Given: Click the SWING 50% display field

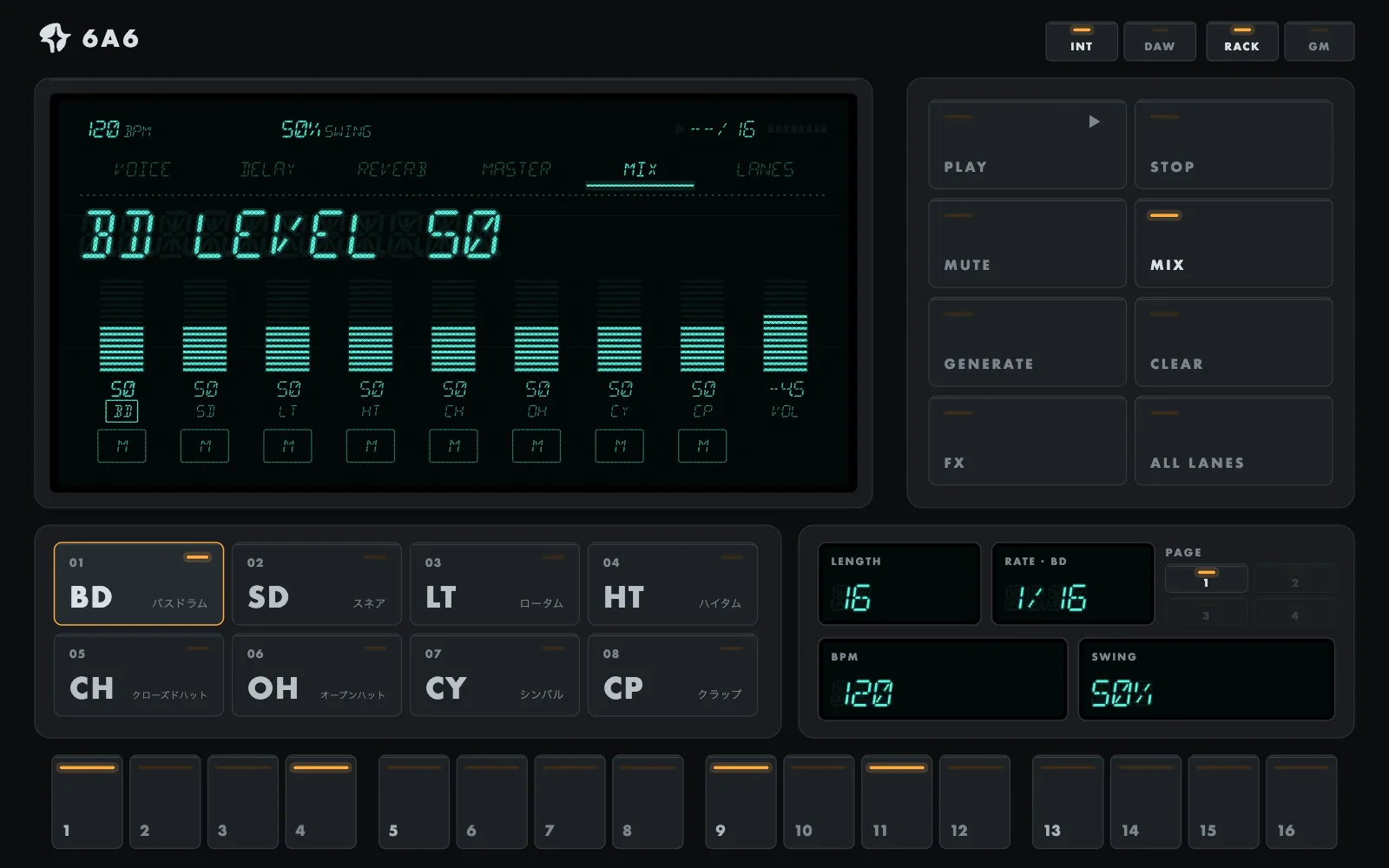Looking at the screenshot, I should (x=1207, y=679).
